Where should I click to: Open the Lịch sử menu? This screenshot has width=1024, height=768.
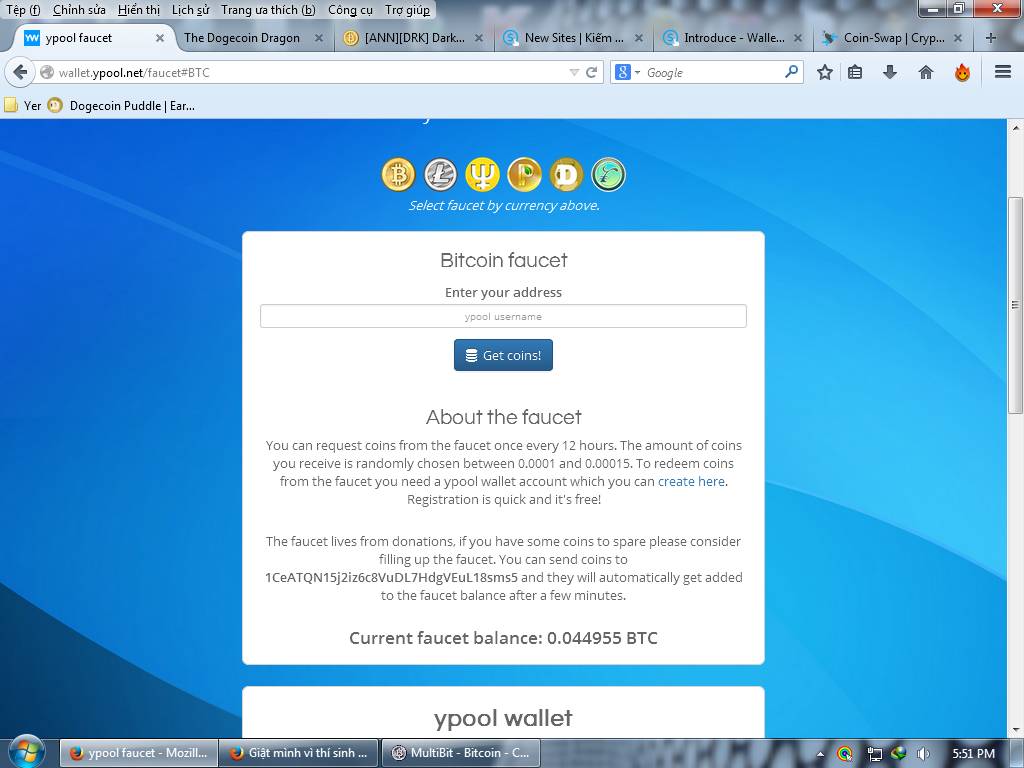pyautogui.click(x=190, y=10)
